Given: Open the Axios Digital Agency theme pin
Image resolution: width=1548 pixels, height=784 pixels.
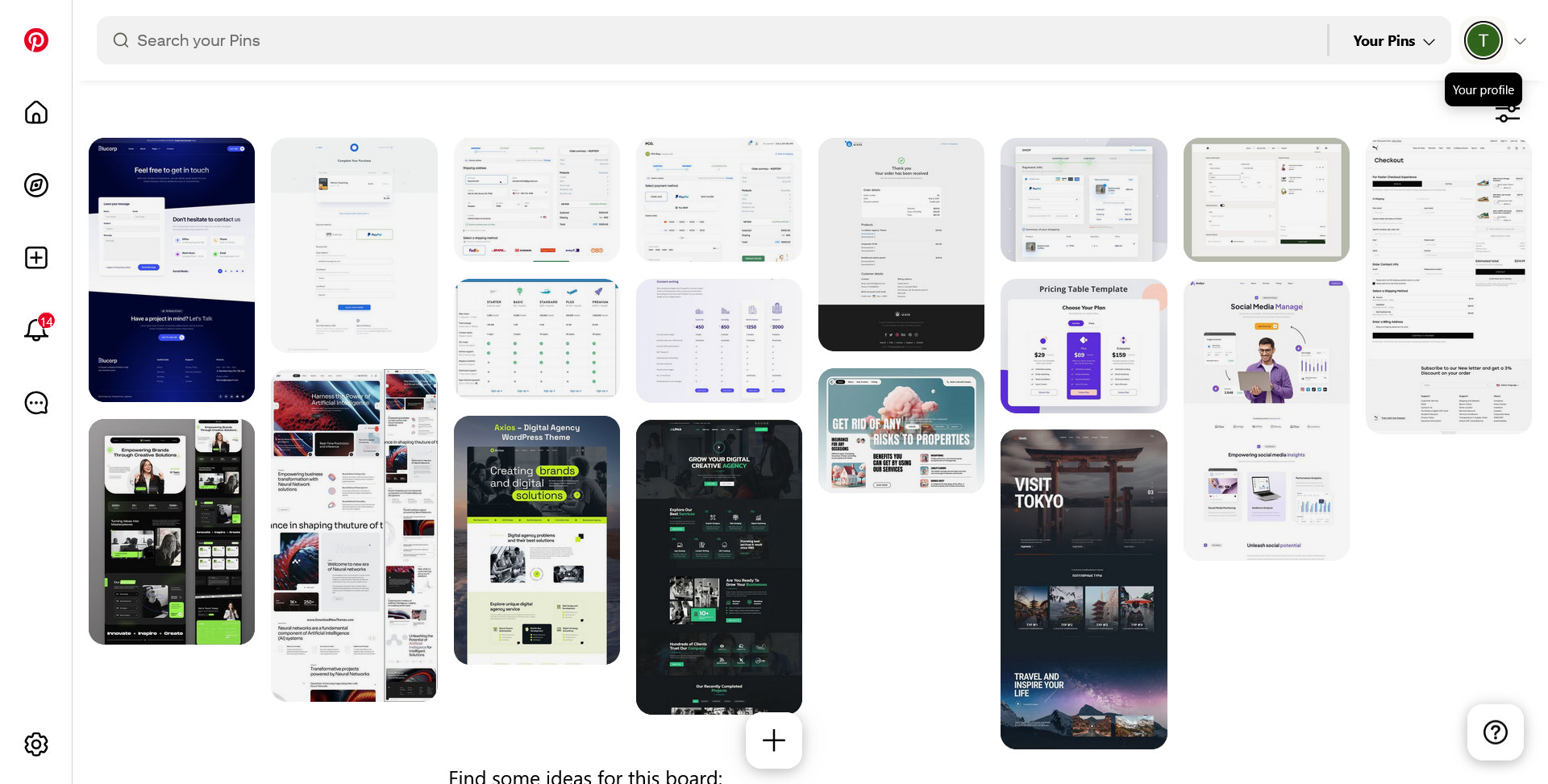Looking at the screenshot, I should pyautogui.click(x=536, y=540).
